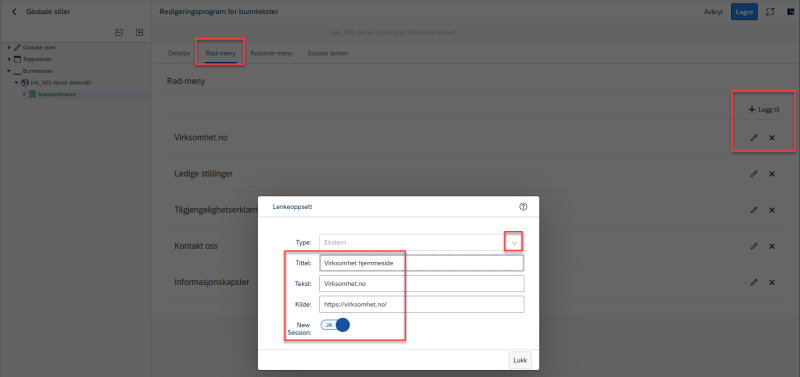Edit the Kontakt oss row

[754, 246]
